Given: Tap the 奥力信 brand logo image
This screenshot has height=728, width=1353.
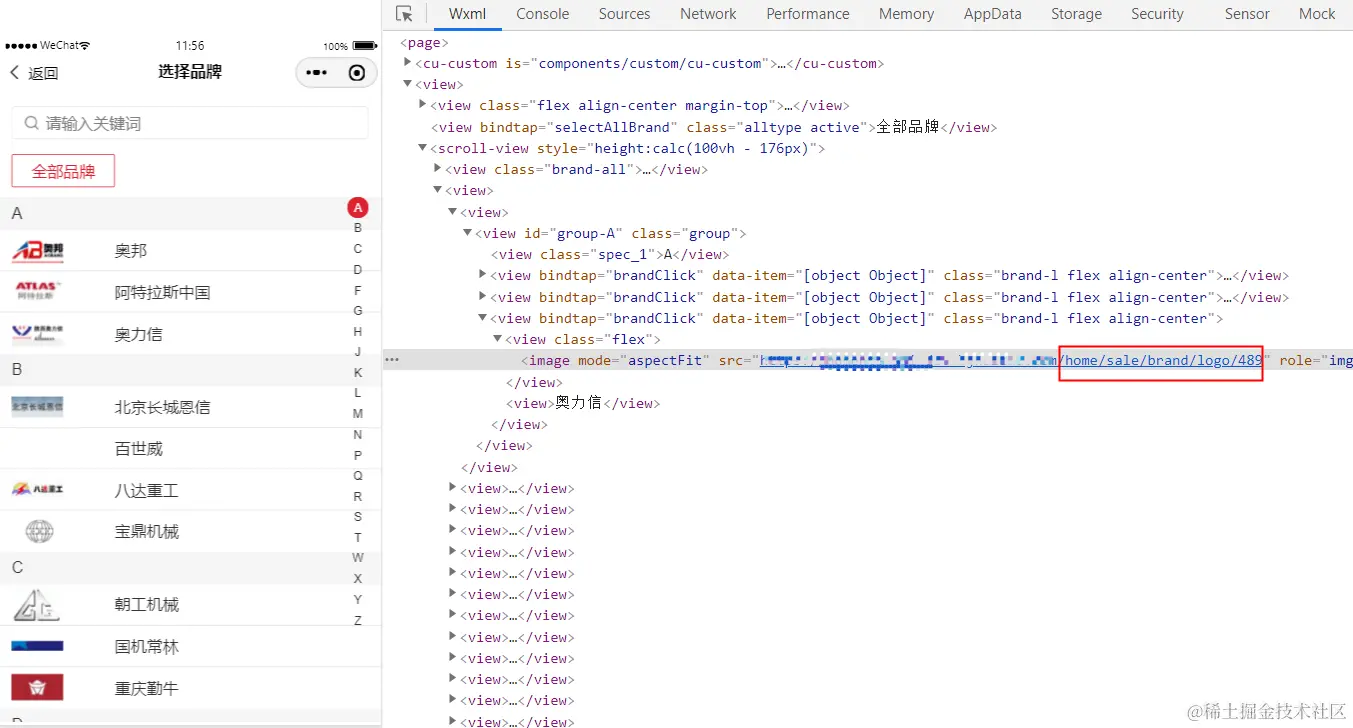Looking at the screenshot, I should point(37,334).
